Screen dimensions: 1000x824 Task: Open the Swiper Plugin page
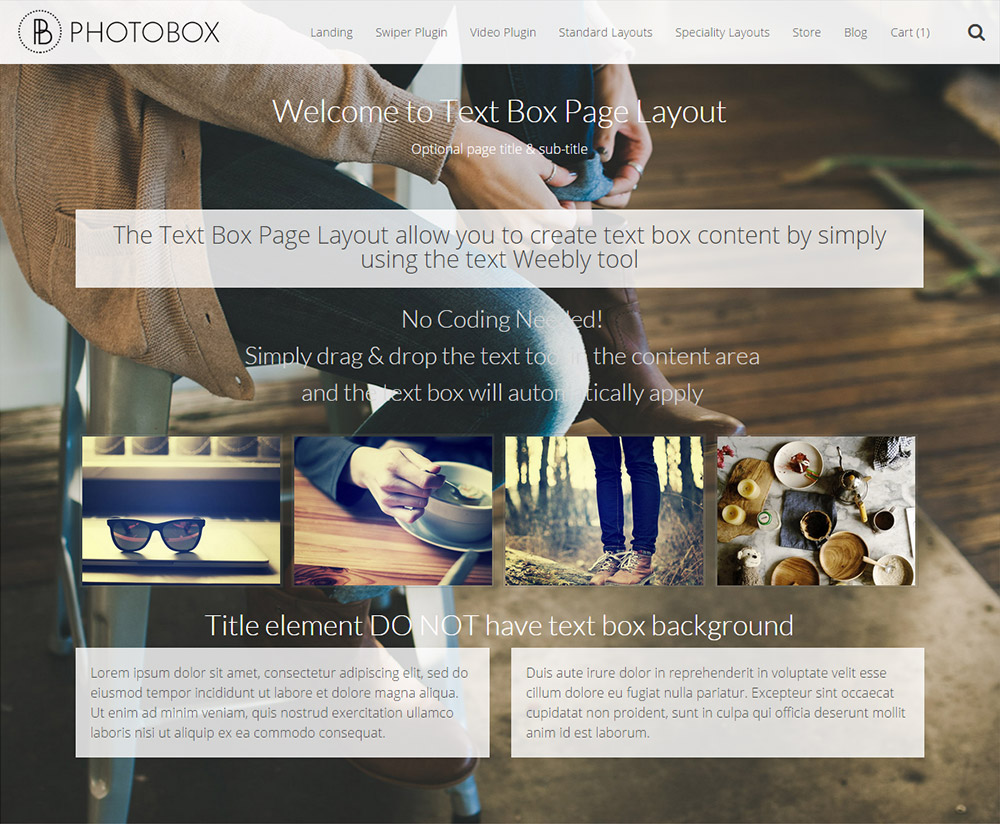click(x=411, y=33)
